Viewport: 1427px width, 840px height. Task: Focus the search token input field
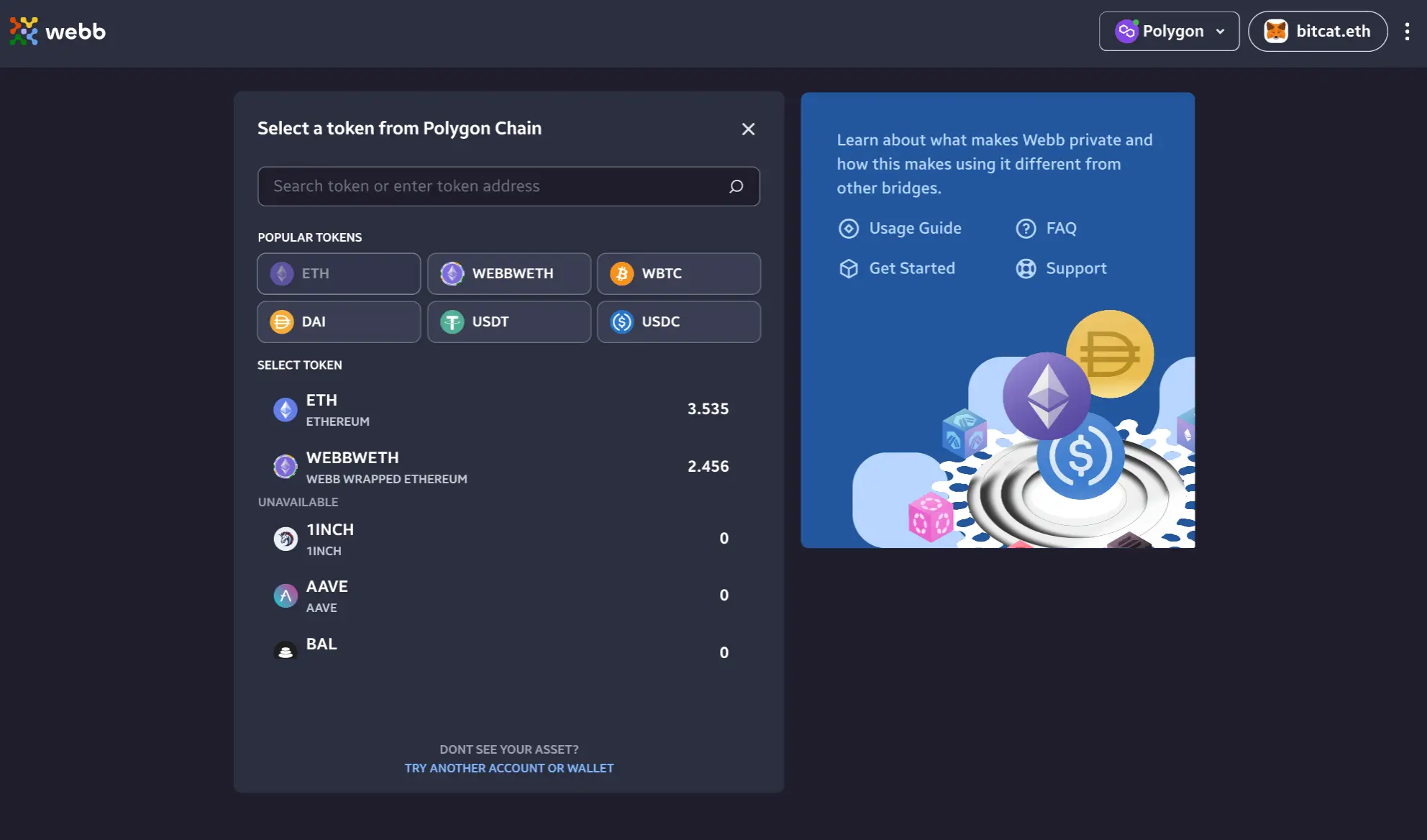509,186
